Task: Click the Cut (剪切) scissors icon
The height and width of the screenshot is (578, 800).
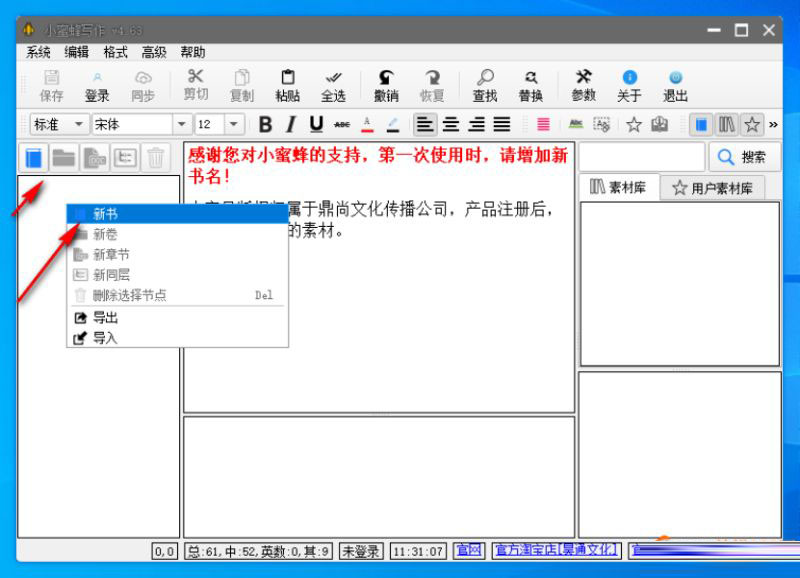Action: pyautogui.click(x=195, y=86)
